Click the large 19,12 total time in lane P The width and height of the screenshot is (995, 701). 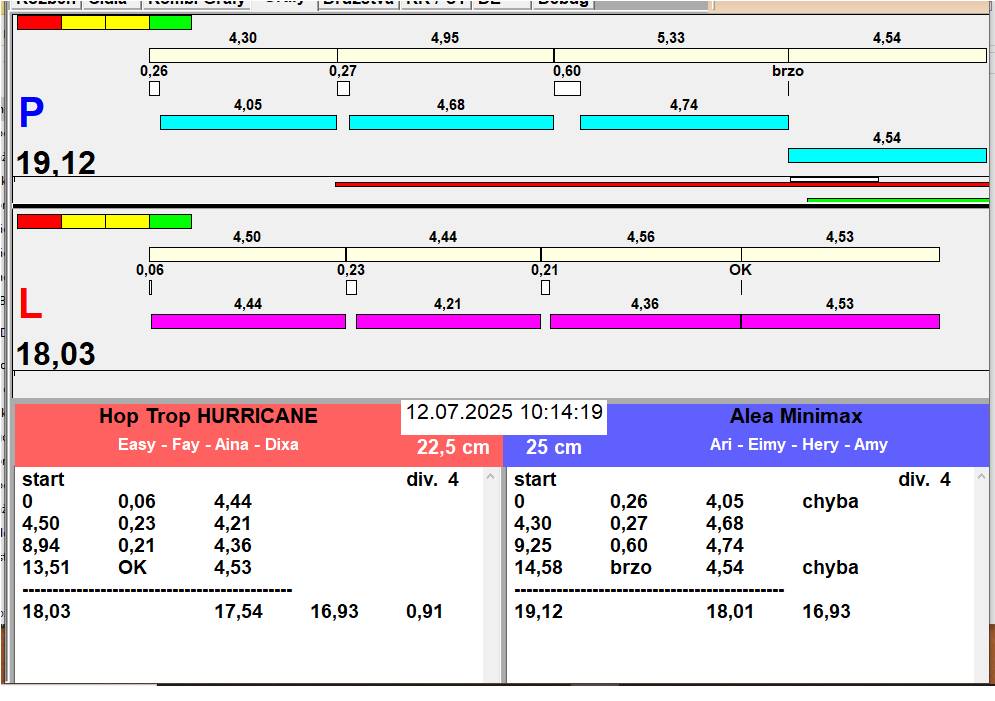point(56,163)
